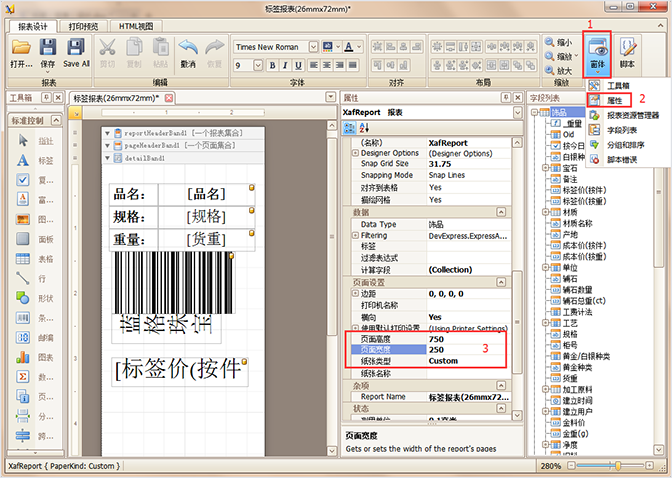Viewport: 672px width, 478px height.
Task: Click the Undo arrow icon
Action: (188, 46)
